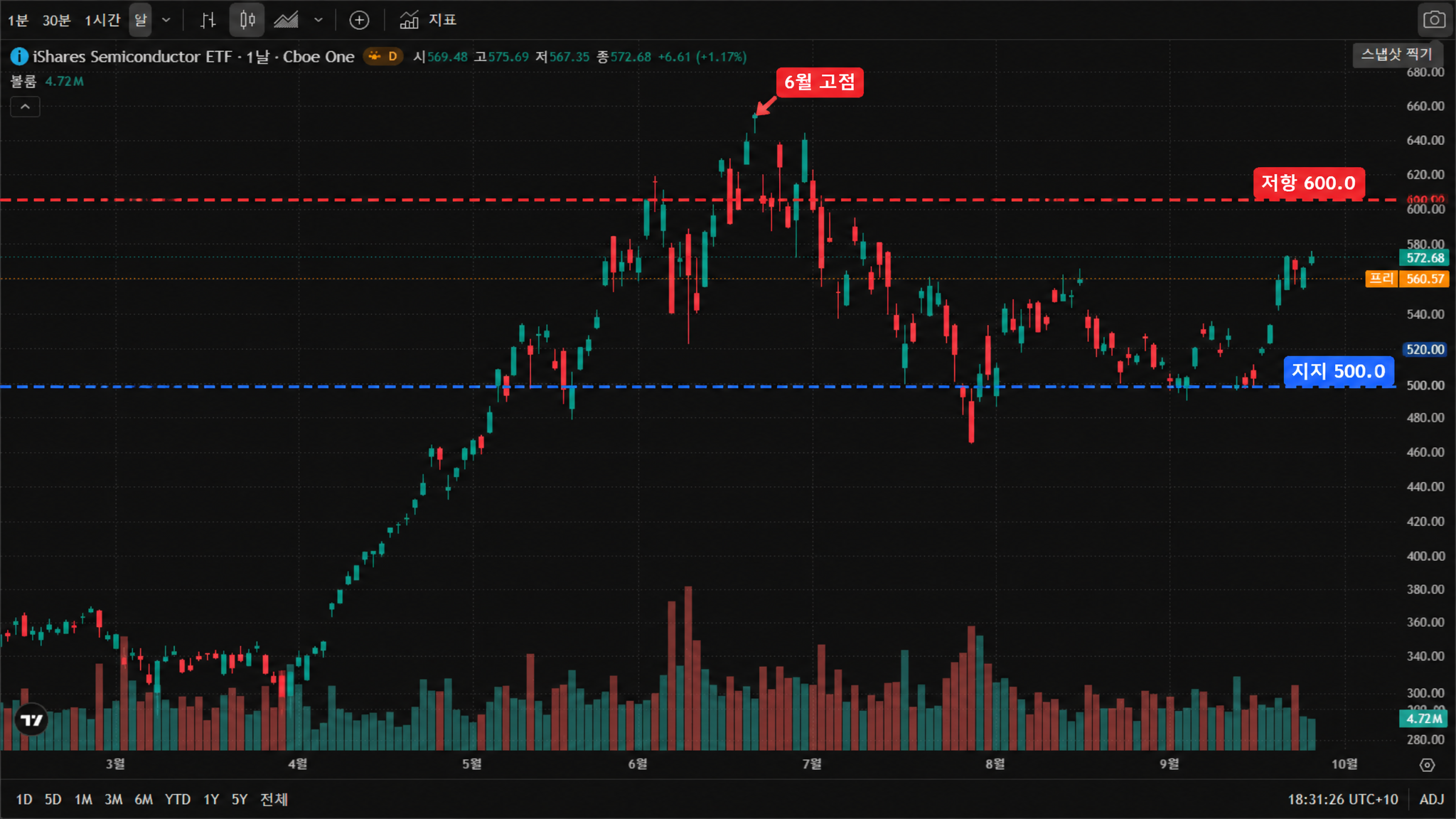Open the 지표 indicators menu
1456x819 pixels.
tap(427, 20)
